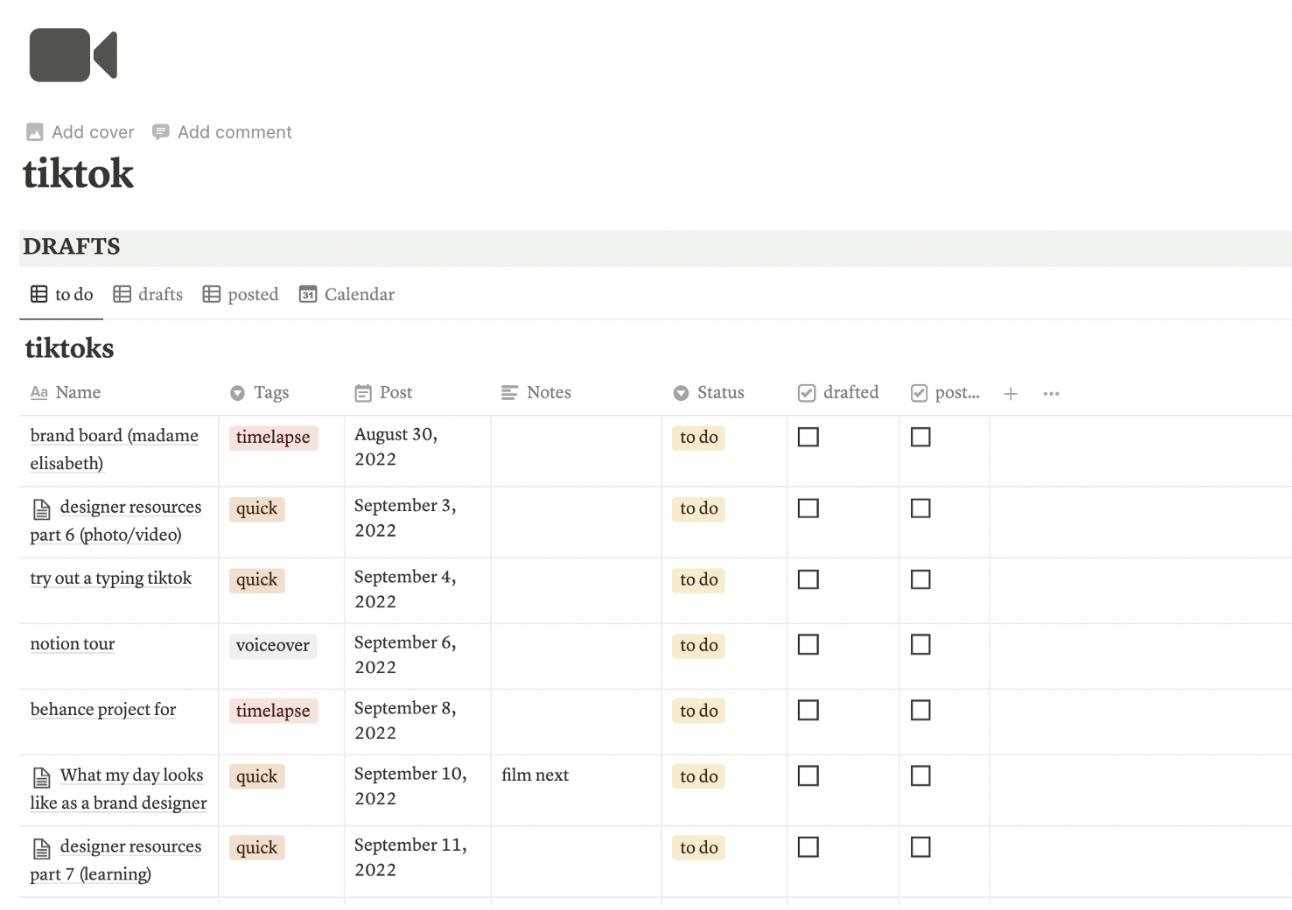Check posted for behance project row
Image resolution: width=1292 pixels, height=910 pixels.
coord(921,710)
